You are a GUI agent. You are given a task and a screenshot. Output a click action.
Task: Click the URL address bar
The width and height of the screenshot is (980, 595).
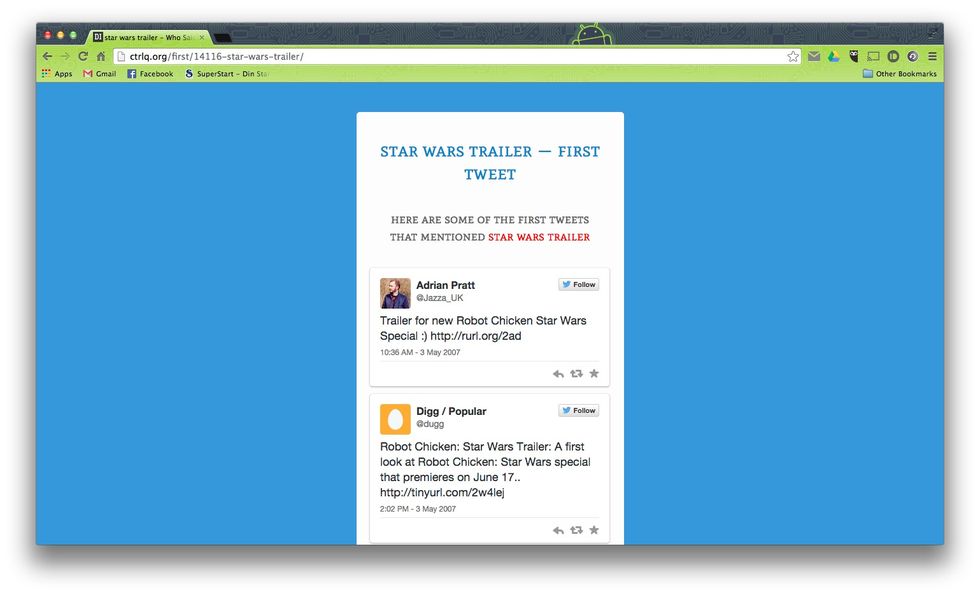coord(450,56)
